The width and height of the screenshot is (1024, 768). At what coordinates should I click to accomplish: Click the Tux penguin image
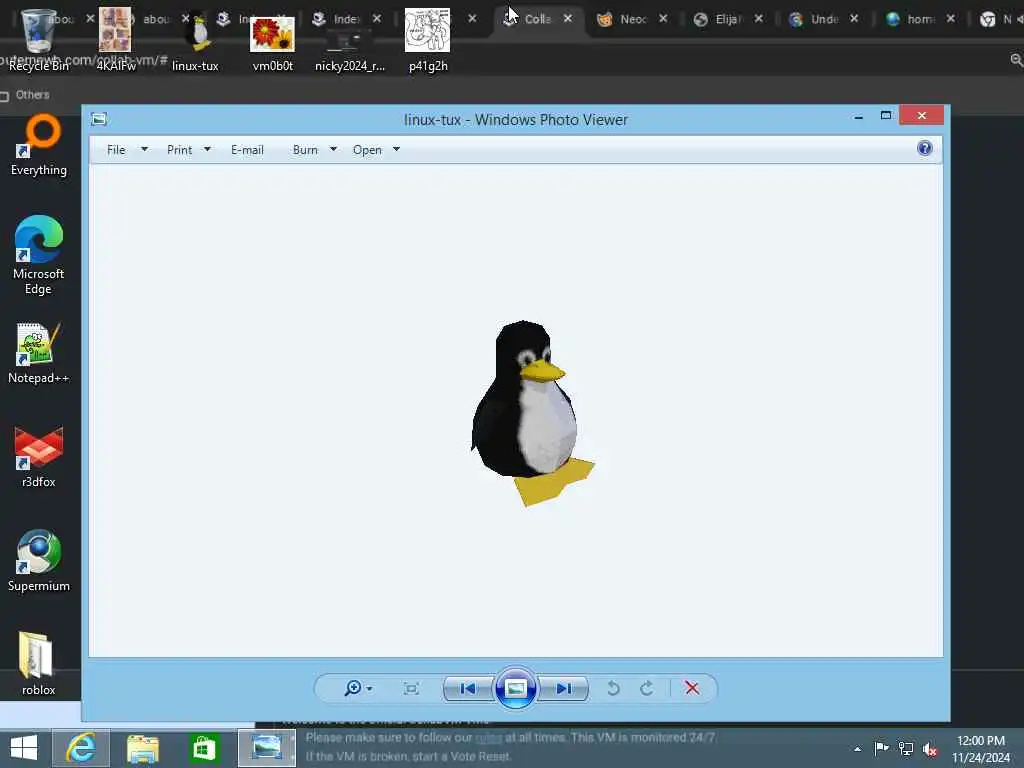[x=533, y=413]
